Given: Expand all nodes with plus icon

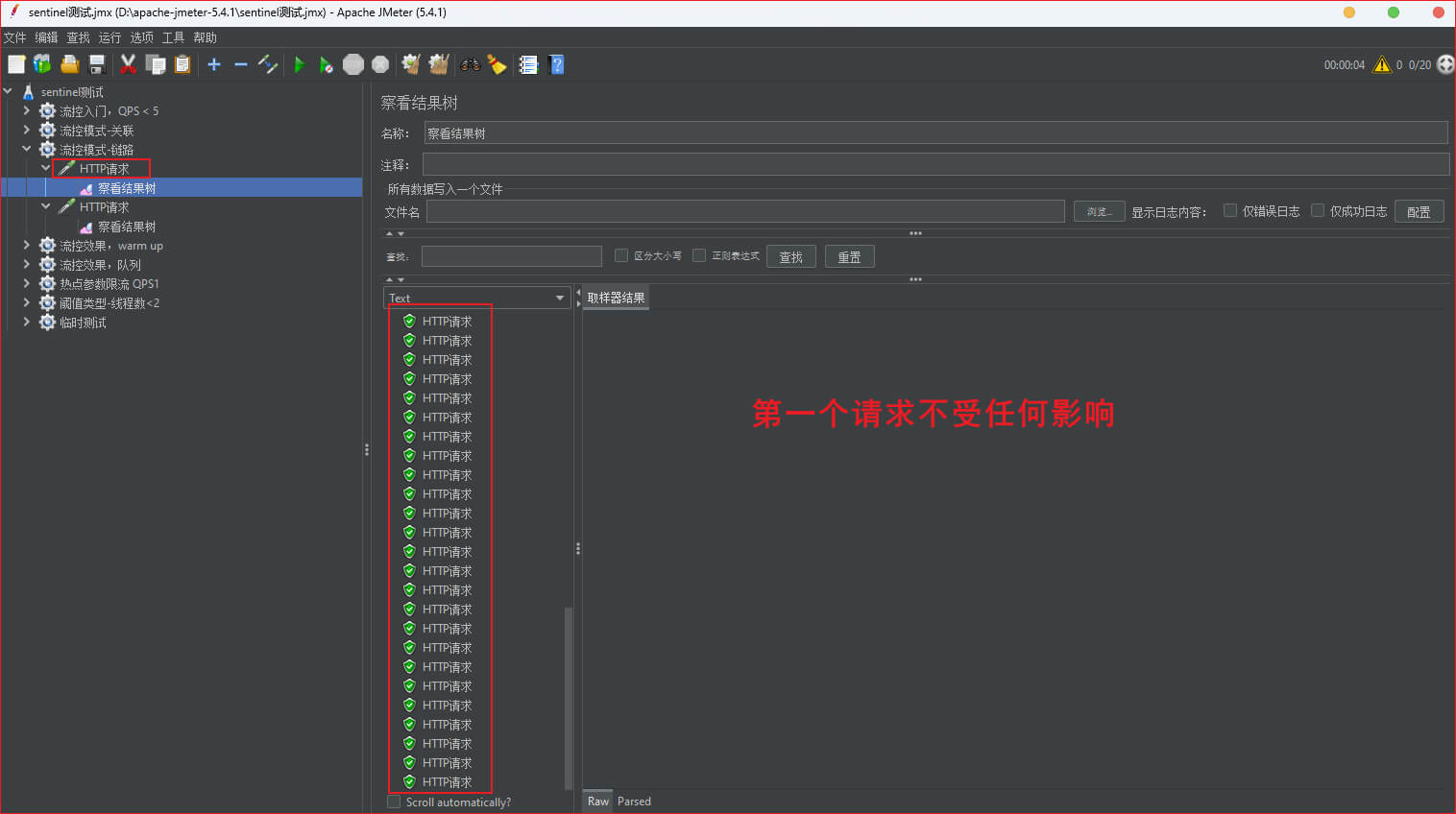Looking at the screenshot, I should click(x=213, y=64).
